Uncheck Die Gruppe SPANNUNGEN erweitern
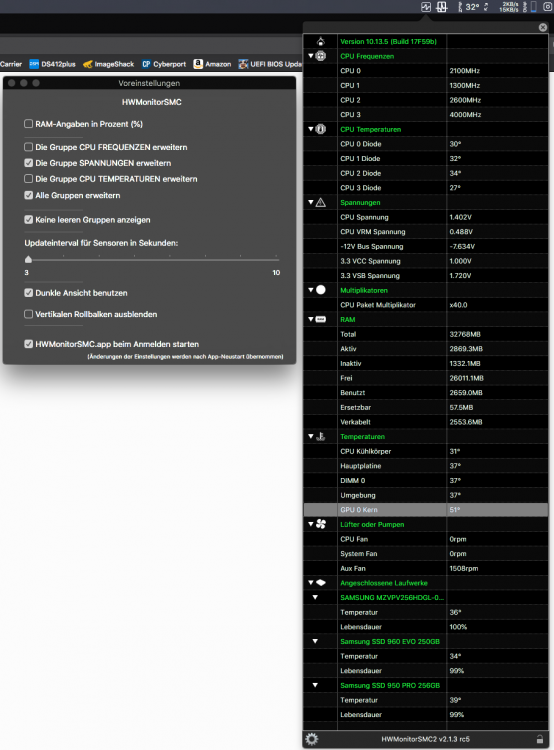 point(29,163)
